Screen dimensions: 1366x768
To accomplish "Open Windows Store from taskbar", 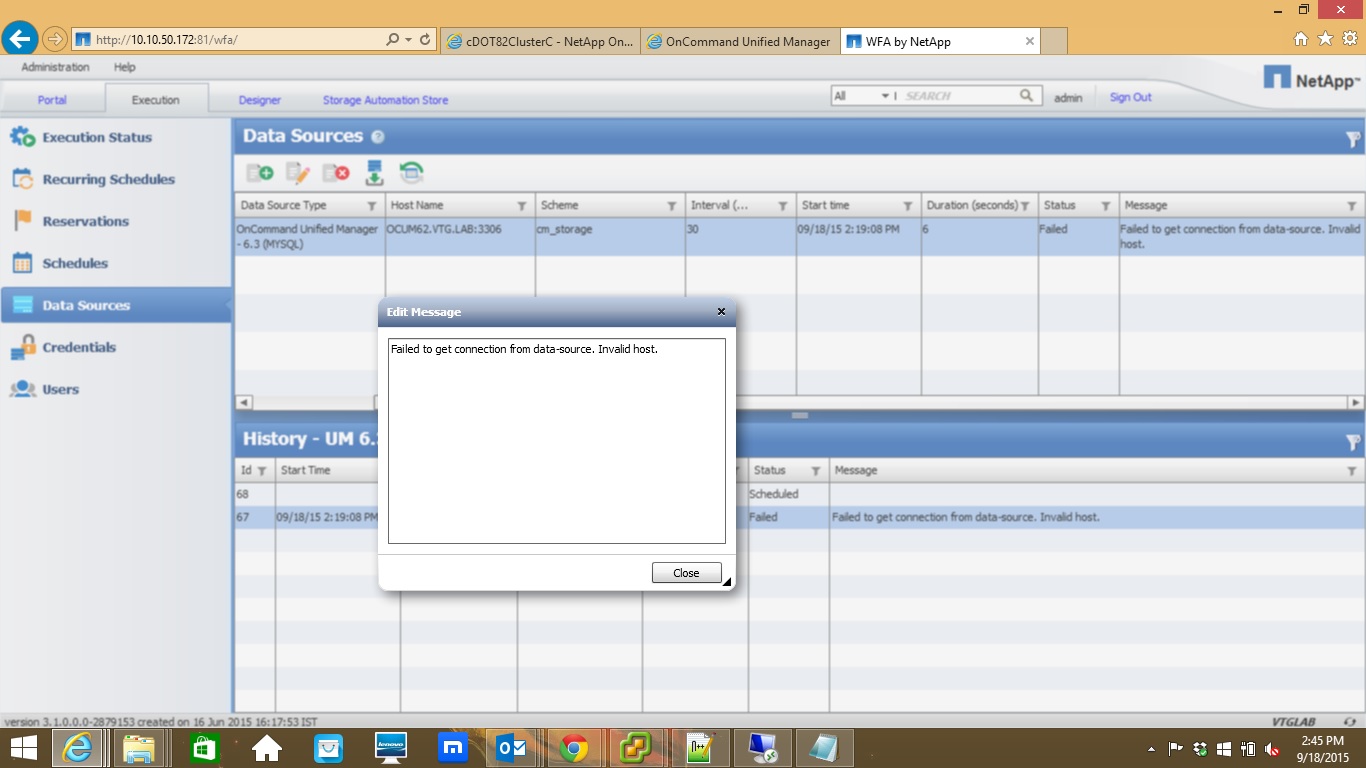I will pos(203,747).
